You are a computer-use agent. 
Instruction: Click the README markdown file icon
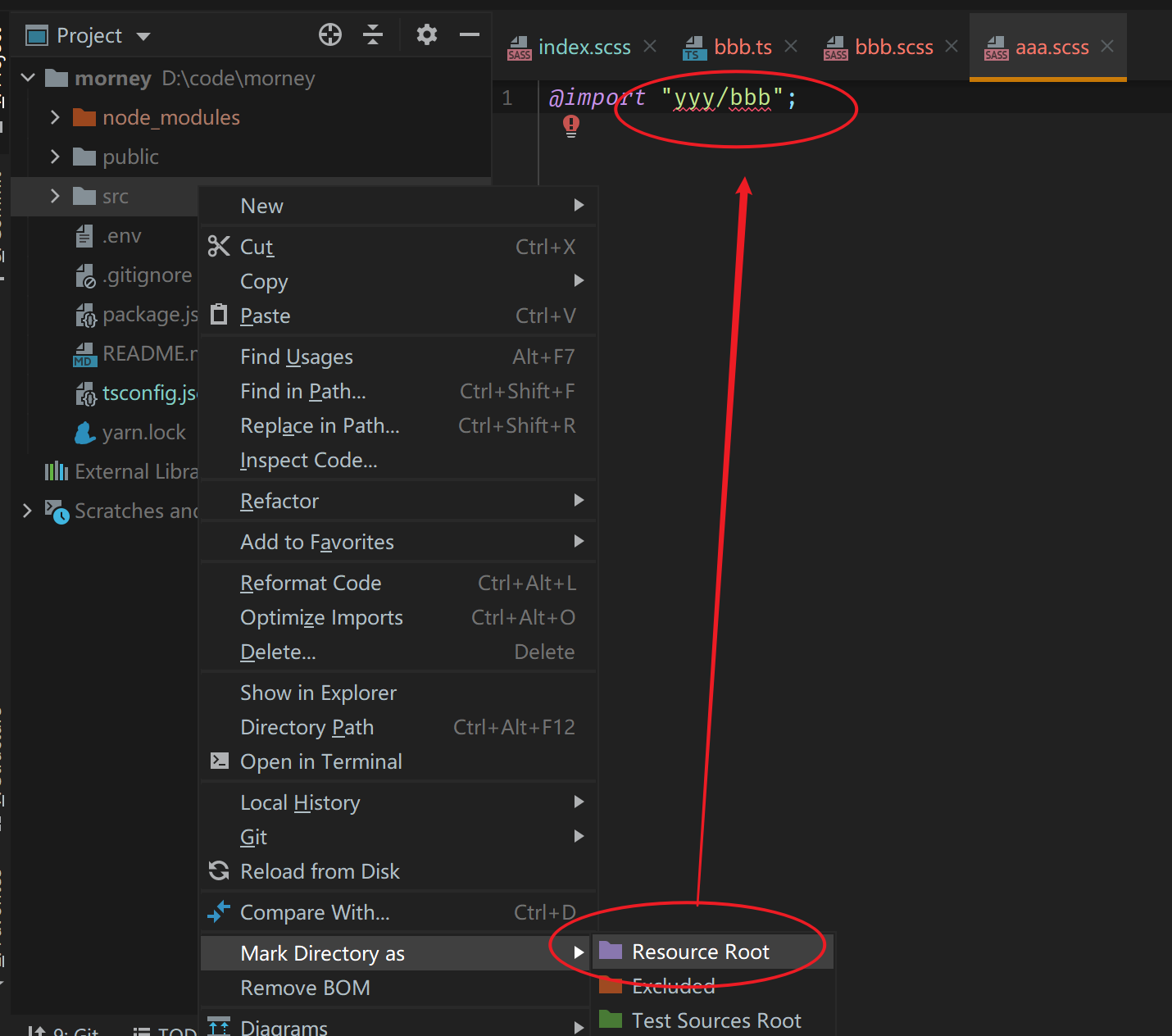coord(84,354)
